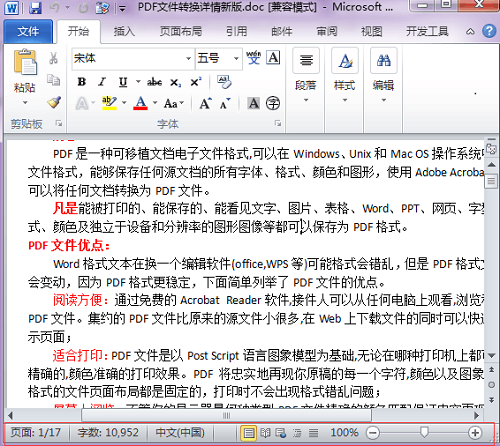Expand the 粘贴 paste options arrow
The image size is (500, 446).
coord(25,102)
